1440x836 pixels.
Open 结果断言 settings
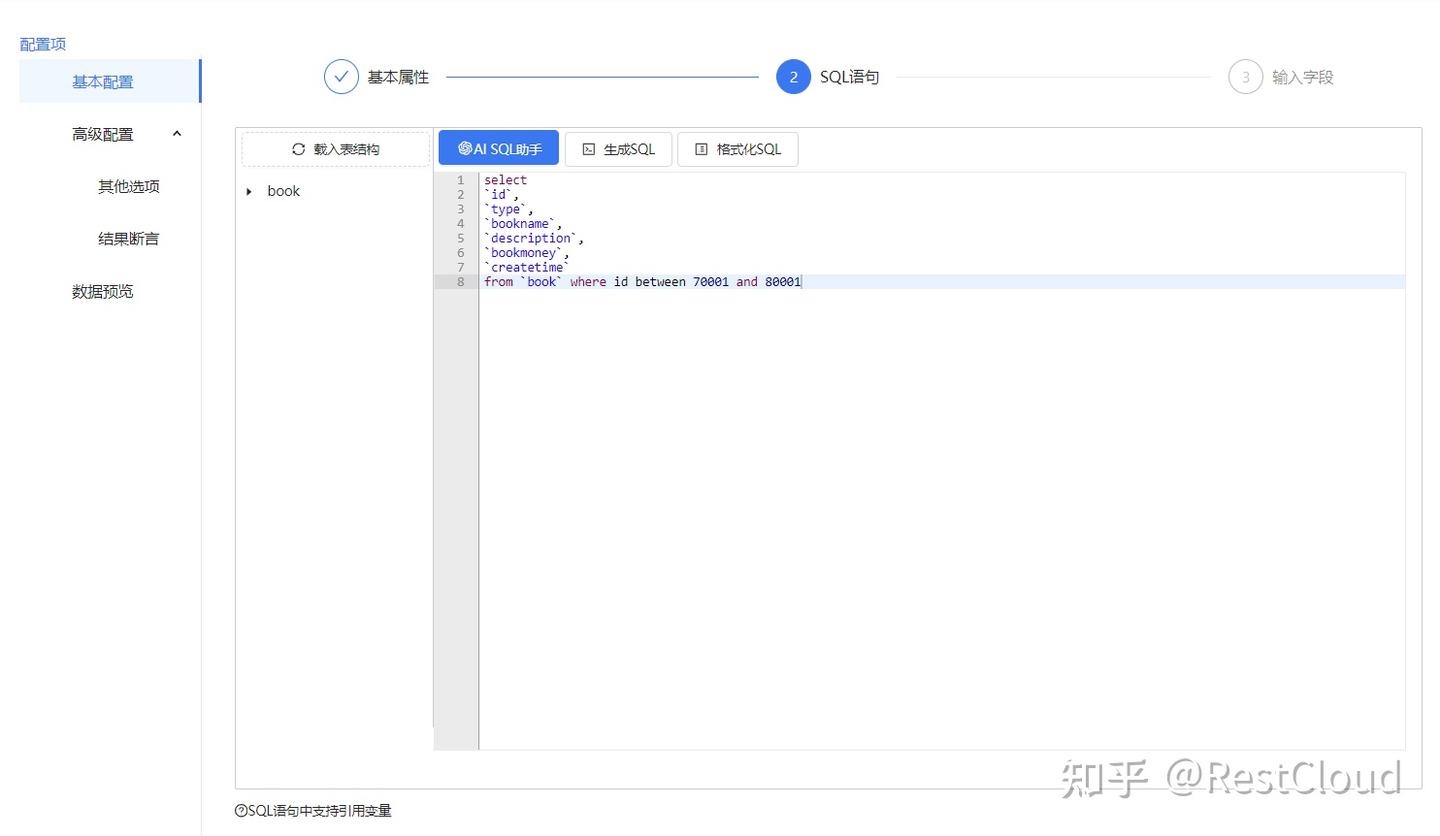click(x=128, y=239)
